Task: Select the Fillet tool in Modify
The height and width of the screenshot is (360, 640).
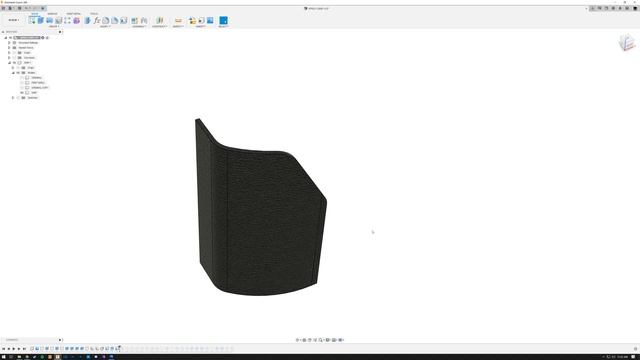Action: coord(106,20)
